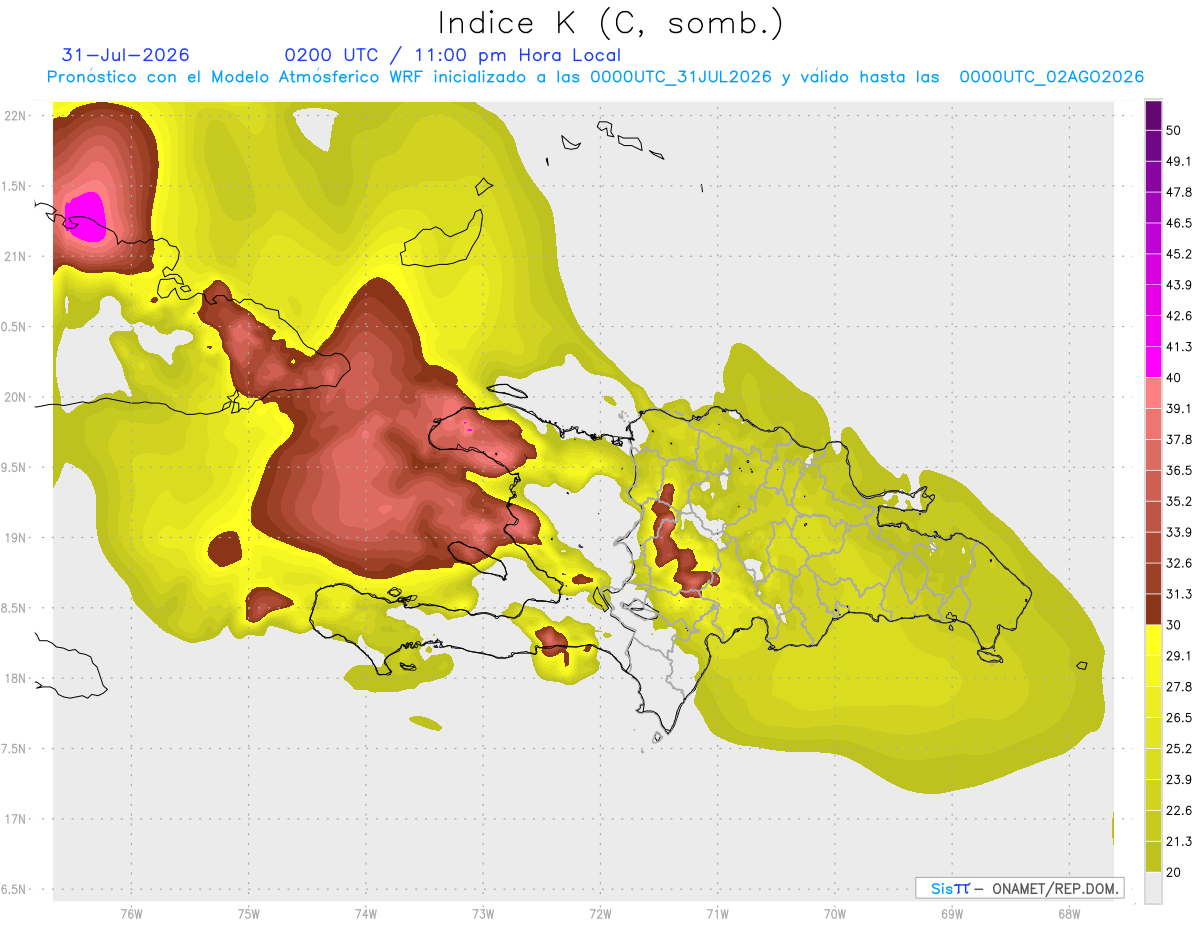Click the colorbar label "29.1"
Screen dimensions: 1200x927
click(x=1179, y=656)
